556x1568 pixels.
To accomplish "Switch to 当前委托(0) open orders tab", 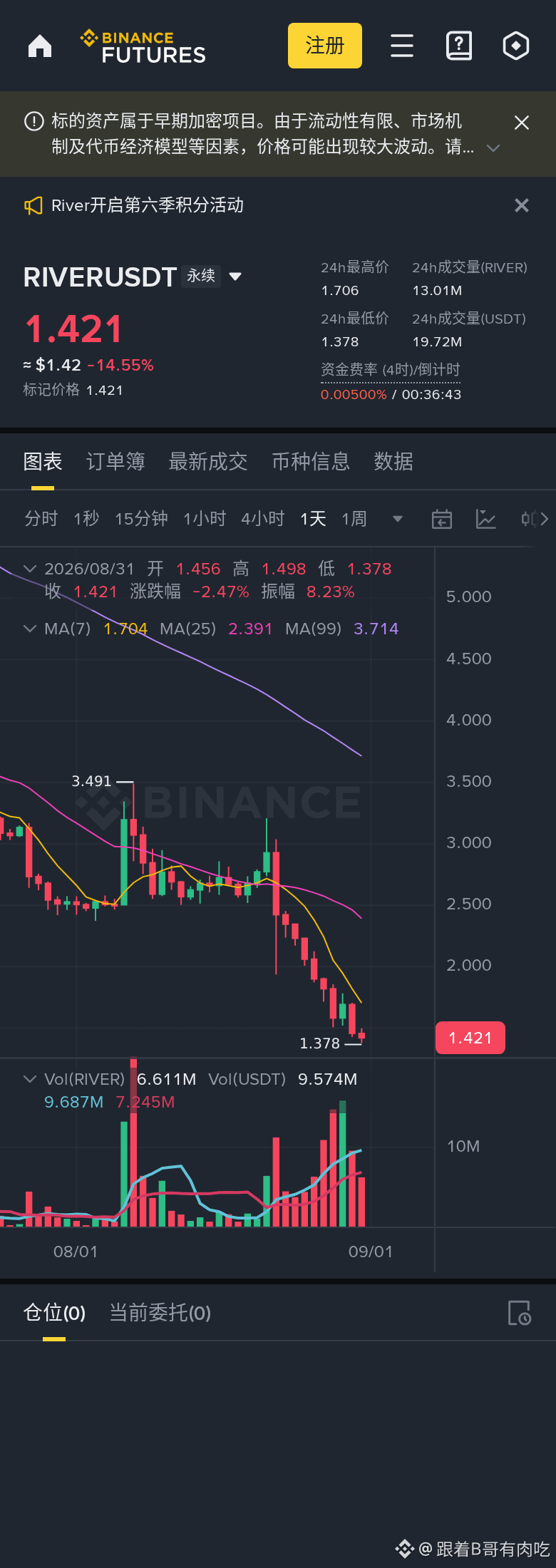I will tap(160, 1313).
